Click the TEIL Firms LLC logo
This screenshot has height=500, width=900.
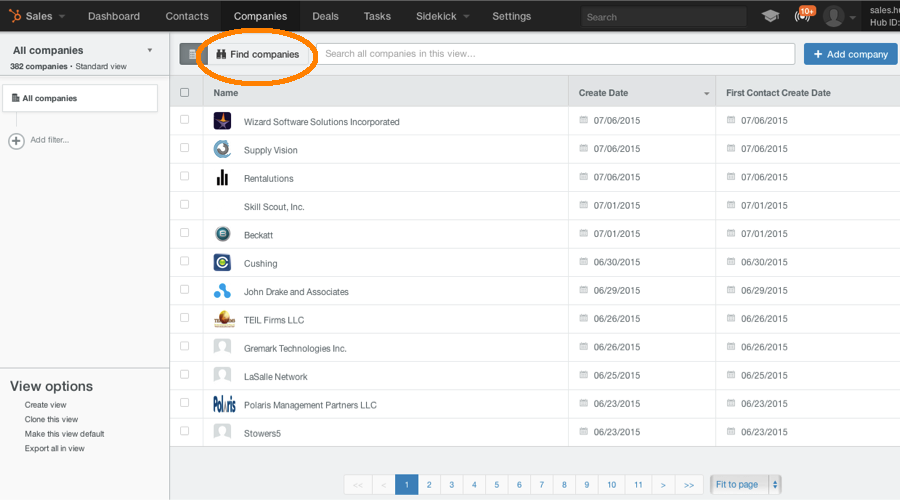coord(224,319)
